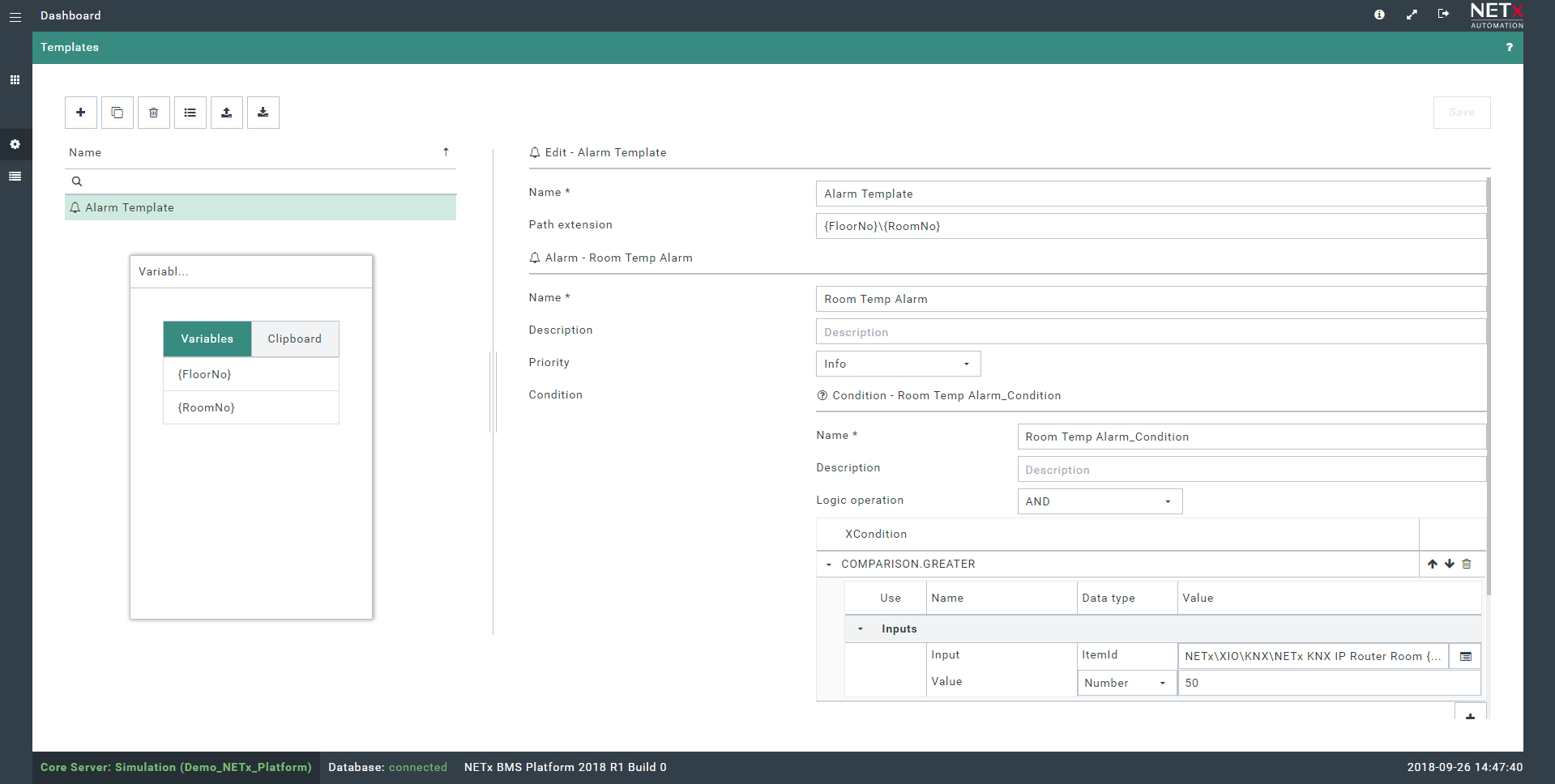Open the hamburger menu beside Dashboard
Image resolution: width=1555 pixels, height=784 pixels.
pyautogui.click(x=15, y=16)
